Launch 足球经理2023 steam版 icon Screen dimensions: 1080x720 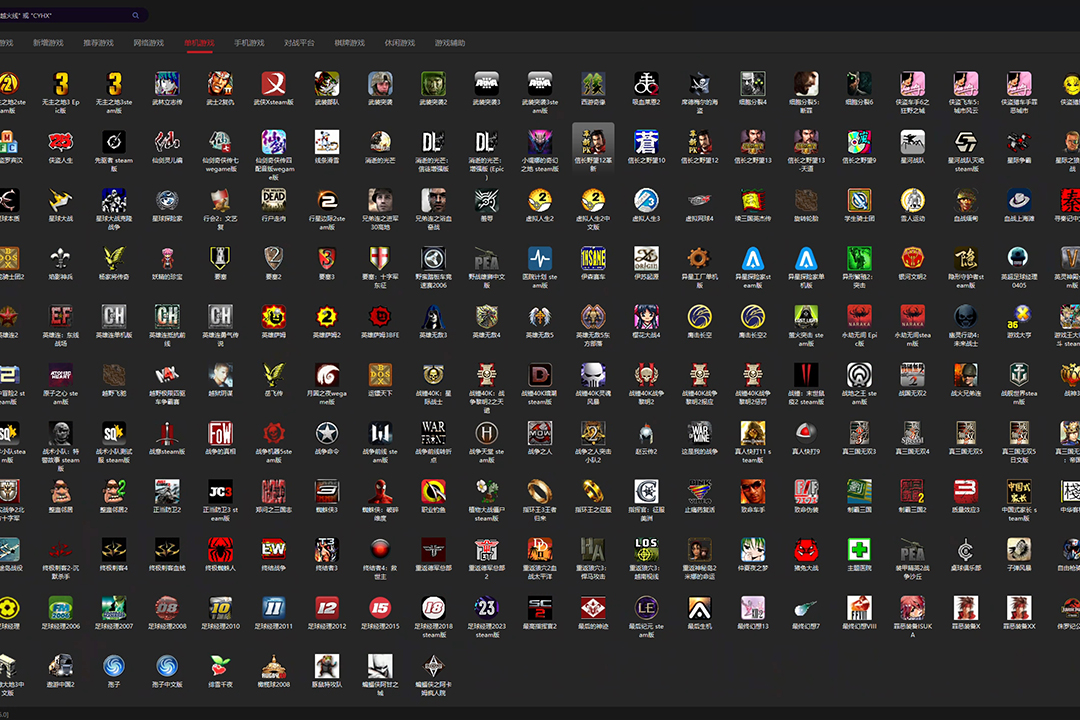click(x=486, y=608)
